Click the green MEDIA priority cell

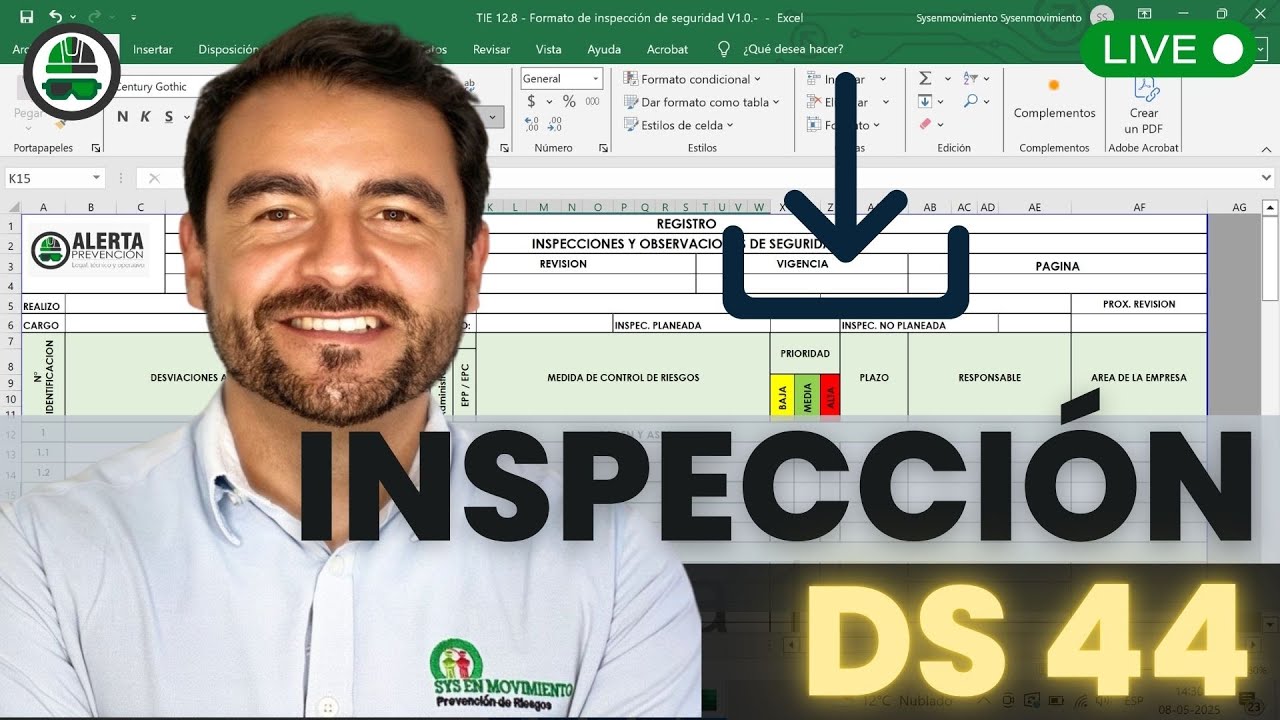pos(807,395)
